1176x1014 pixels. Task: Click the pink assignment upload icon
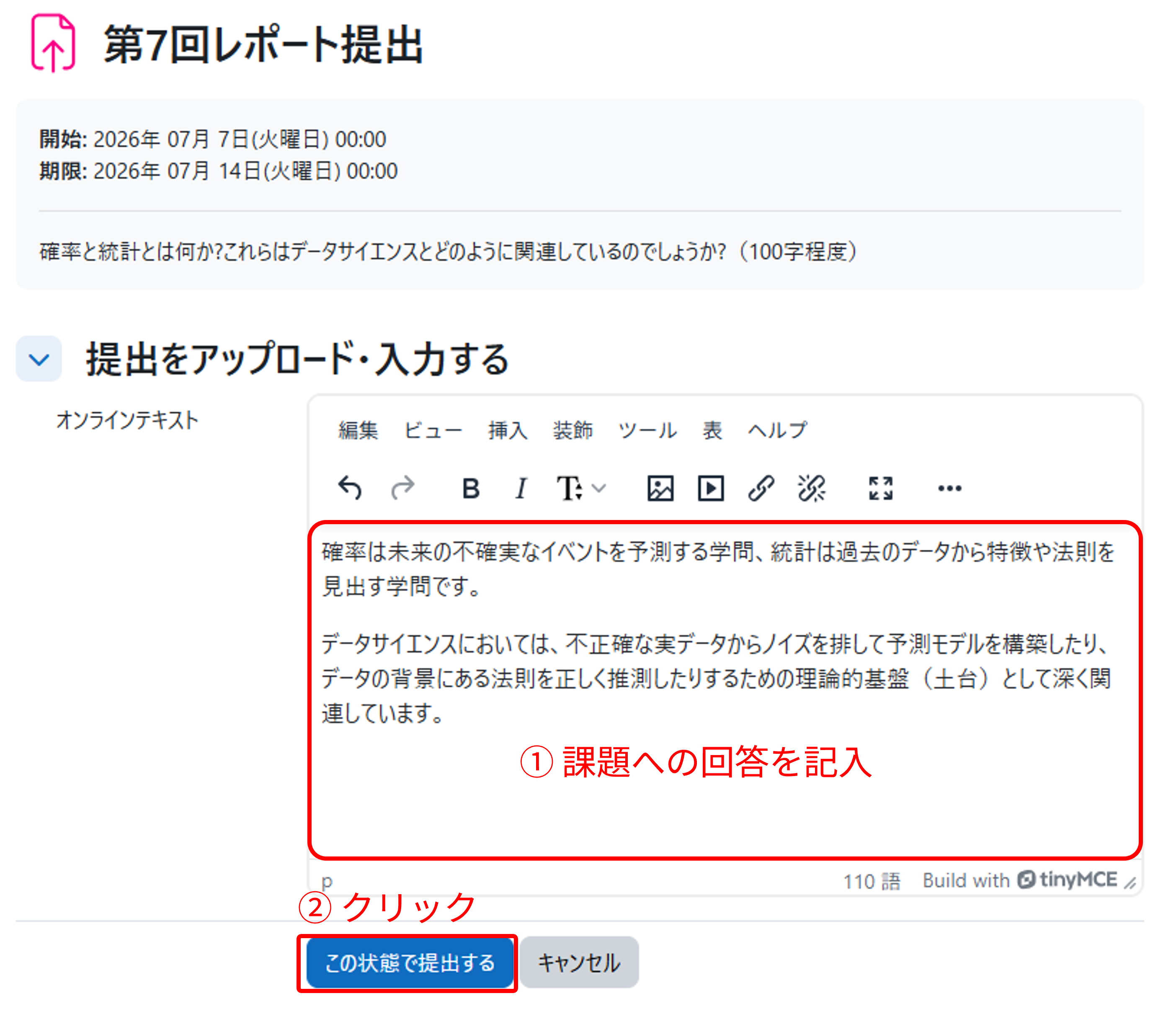pyautogui.click(x=53, y=43)
